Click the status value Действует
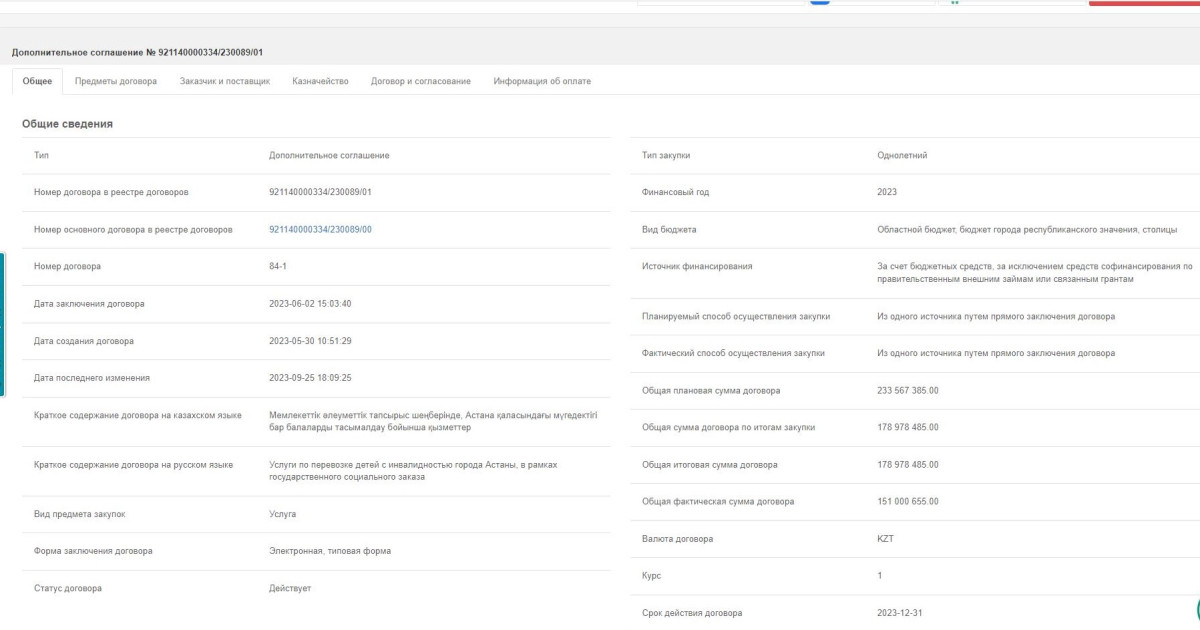1200x630 pixels. (x=290, y=588)
